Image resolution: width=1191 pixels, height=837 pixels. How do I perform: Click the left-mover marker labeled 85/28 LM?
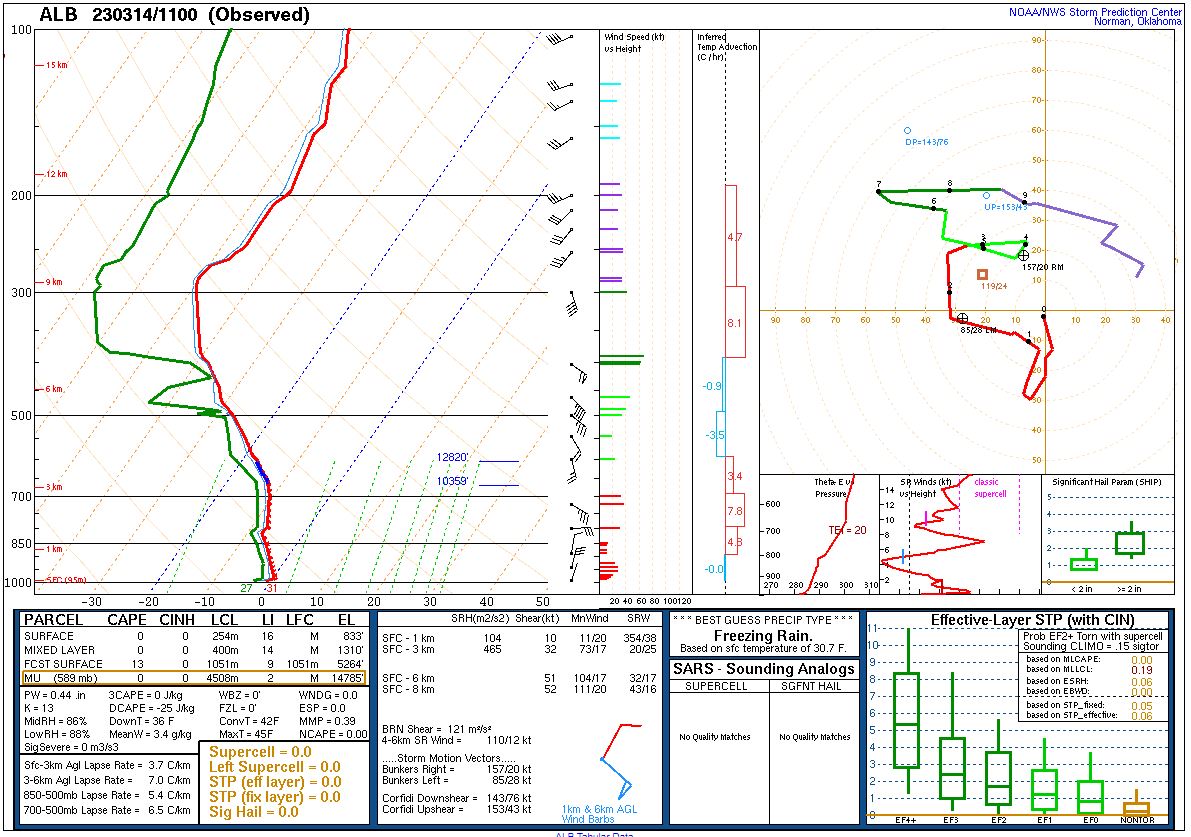pyautogui.click(x=962, y=318)
